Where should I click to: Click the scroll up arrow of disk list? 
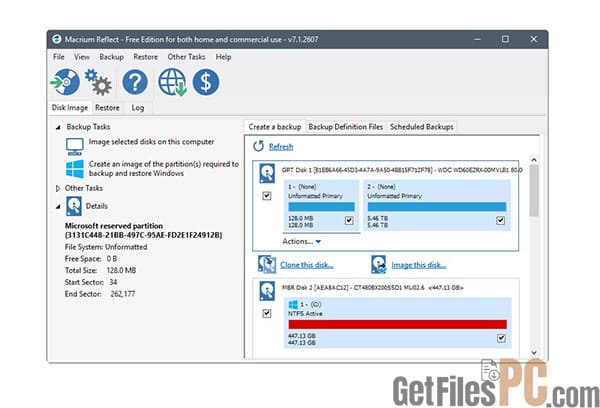pyautogui.click(x=534, y=160)
